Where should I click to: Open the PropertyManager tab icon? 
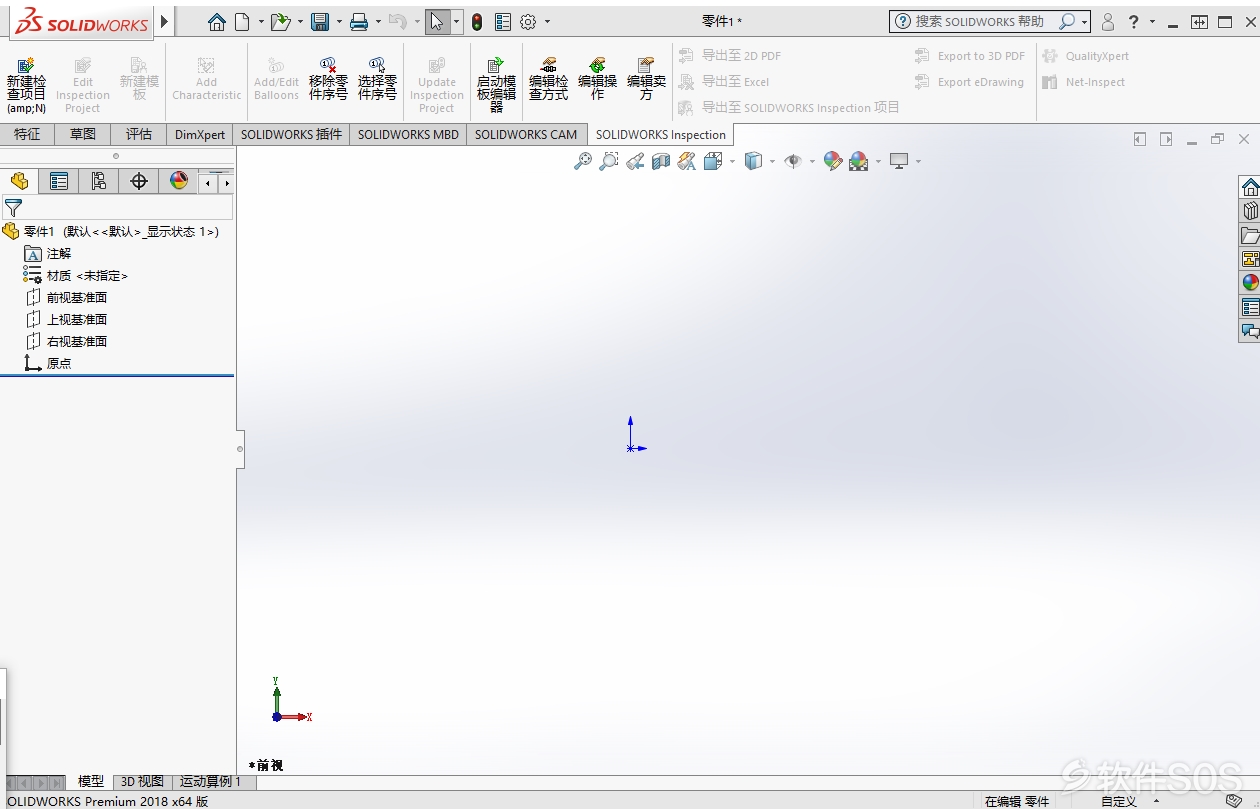pos(59,181)
